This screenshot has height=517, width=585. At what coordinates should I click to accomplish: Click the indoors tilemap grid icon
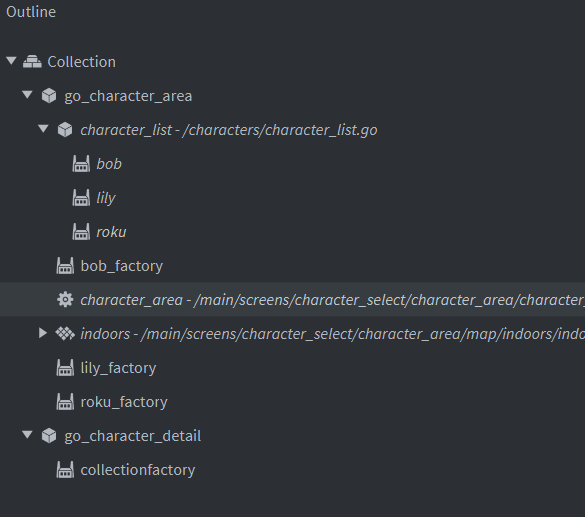pyautogui.click(x=65, y=333)
